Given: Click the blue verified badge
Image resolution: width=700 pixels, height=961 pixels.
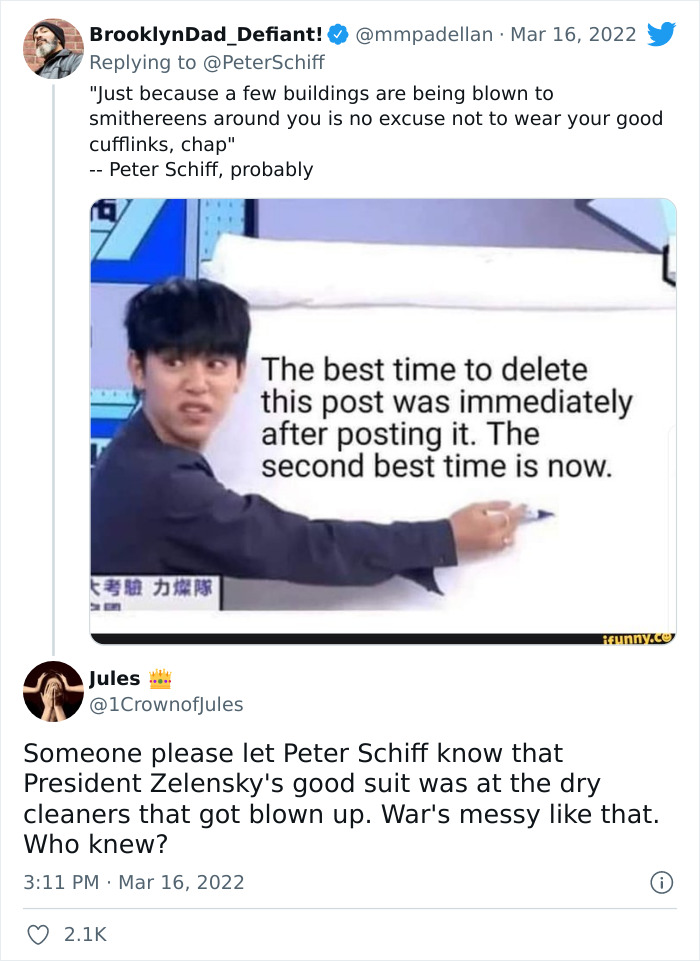Looking at the screenshot, I should pyautogui.click(x=338, y=35).
